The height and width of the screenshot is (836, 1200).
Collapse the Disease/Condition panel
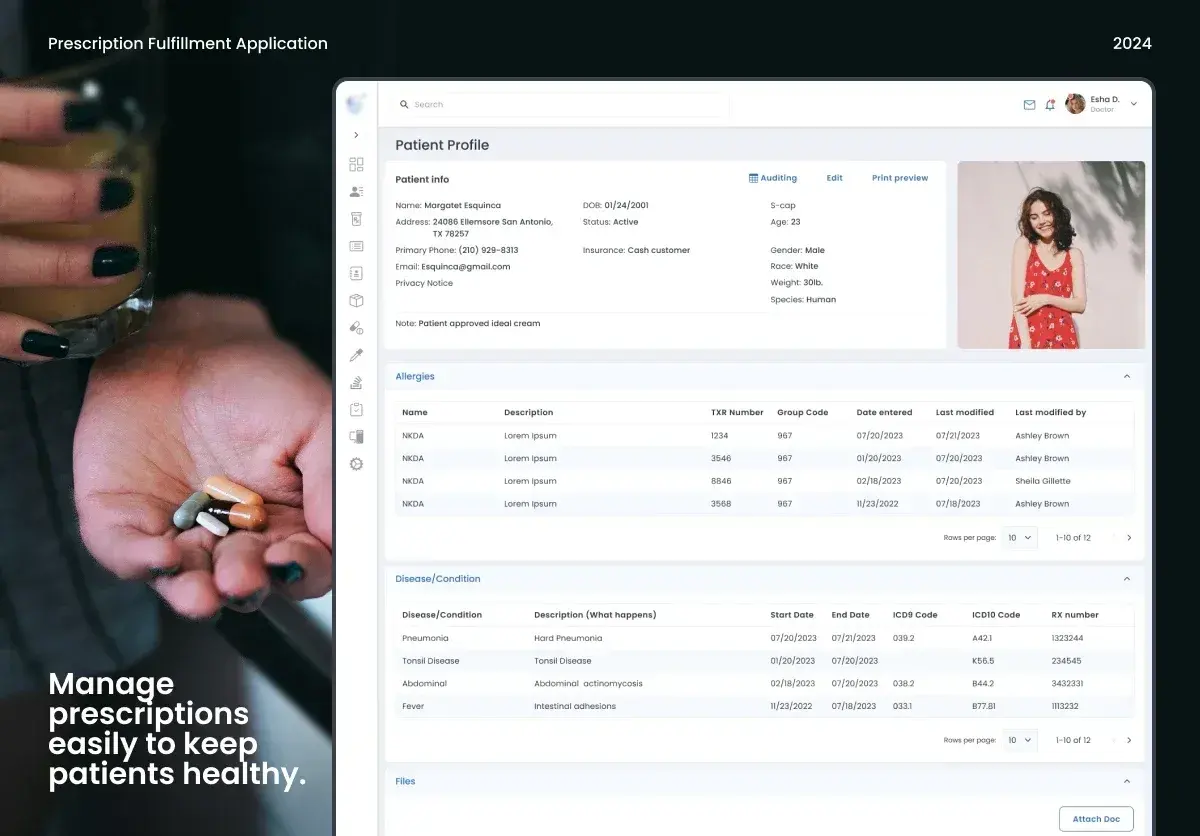1127,578
